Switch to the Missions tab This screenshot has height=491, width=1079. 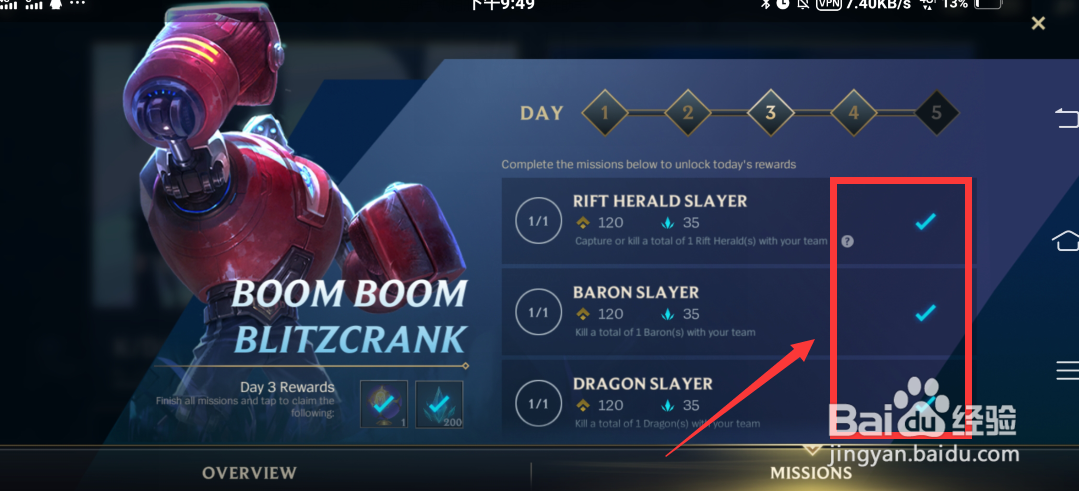point(811,473)
